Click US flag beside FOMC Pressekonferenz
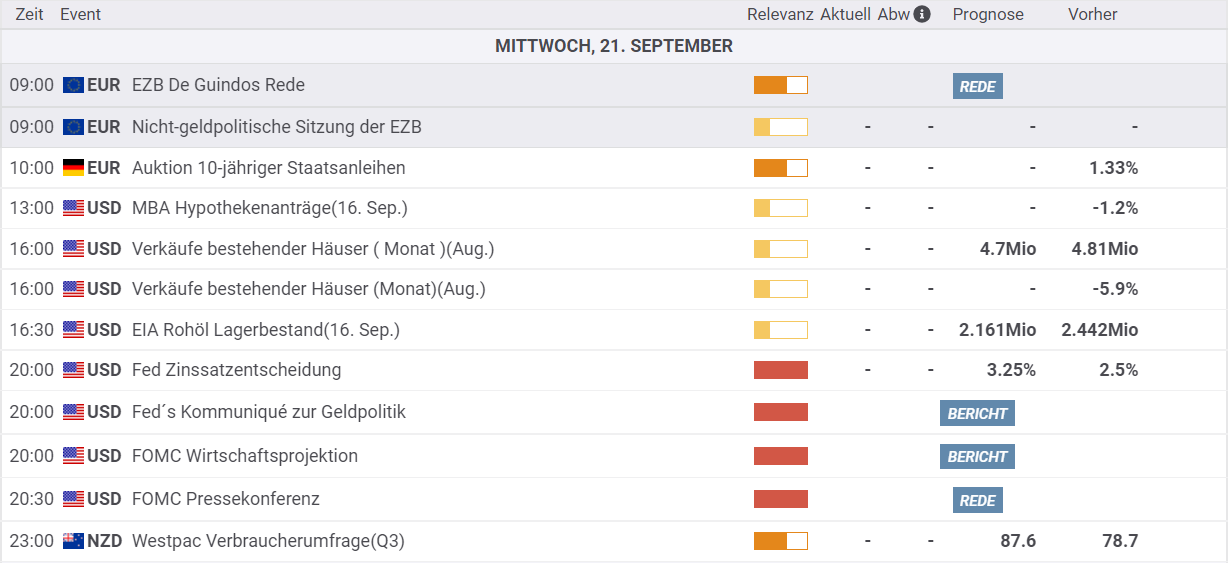Screen dimensions: 1228x563 [73, 499]
